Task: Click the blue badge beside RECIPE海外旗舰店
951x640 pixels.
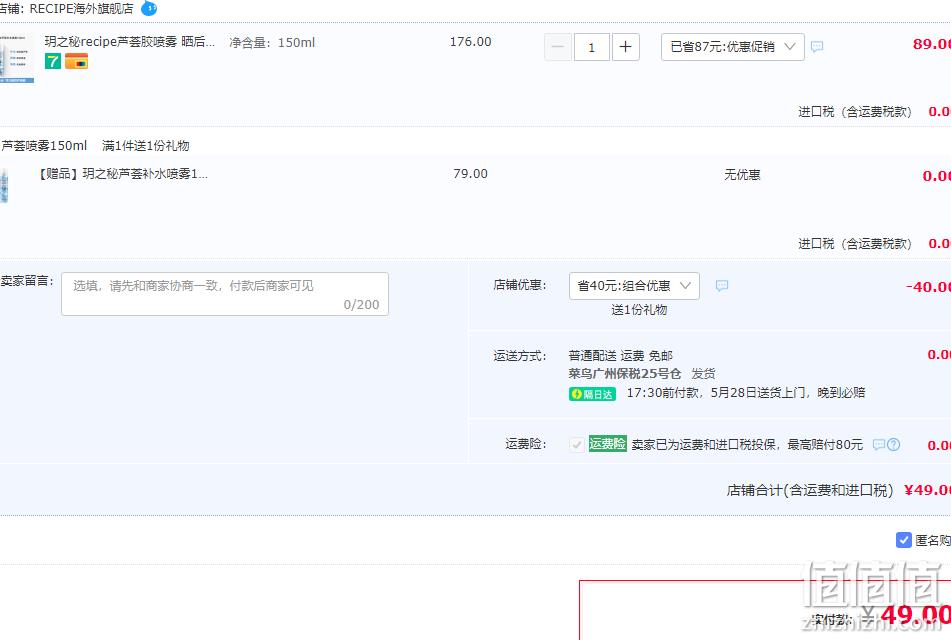Action: (x=149, y=8)
